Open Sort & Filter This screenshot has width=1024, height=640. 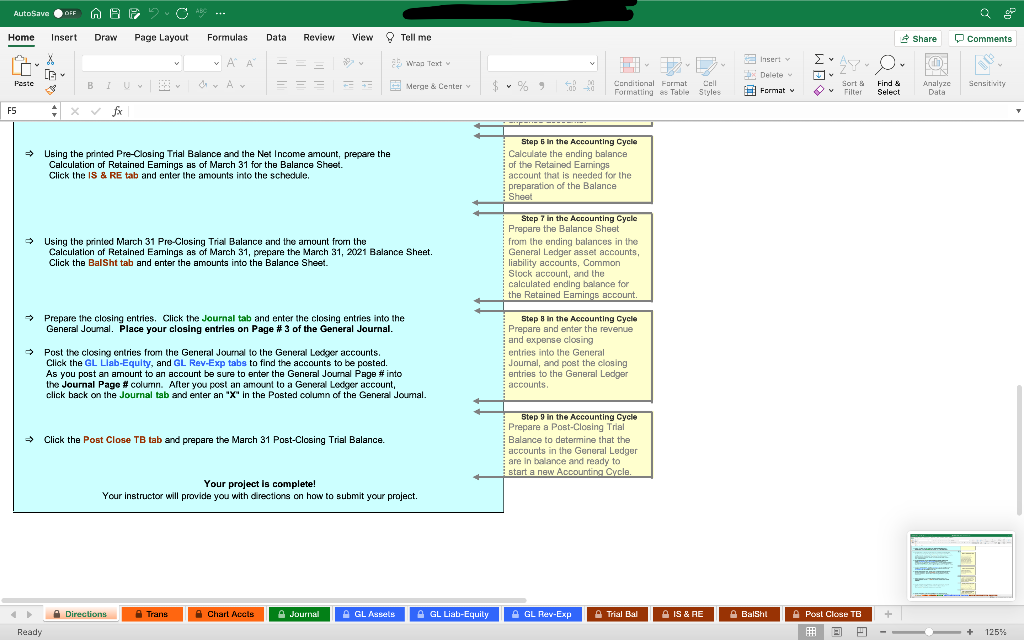(853, 76)
